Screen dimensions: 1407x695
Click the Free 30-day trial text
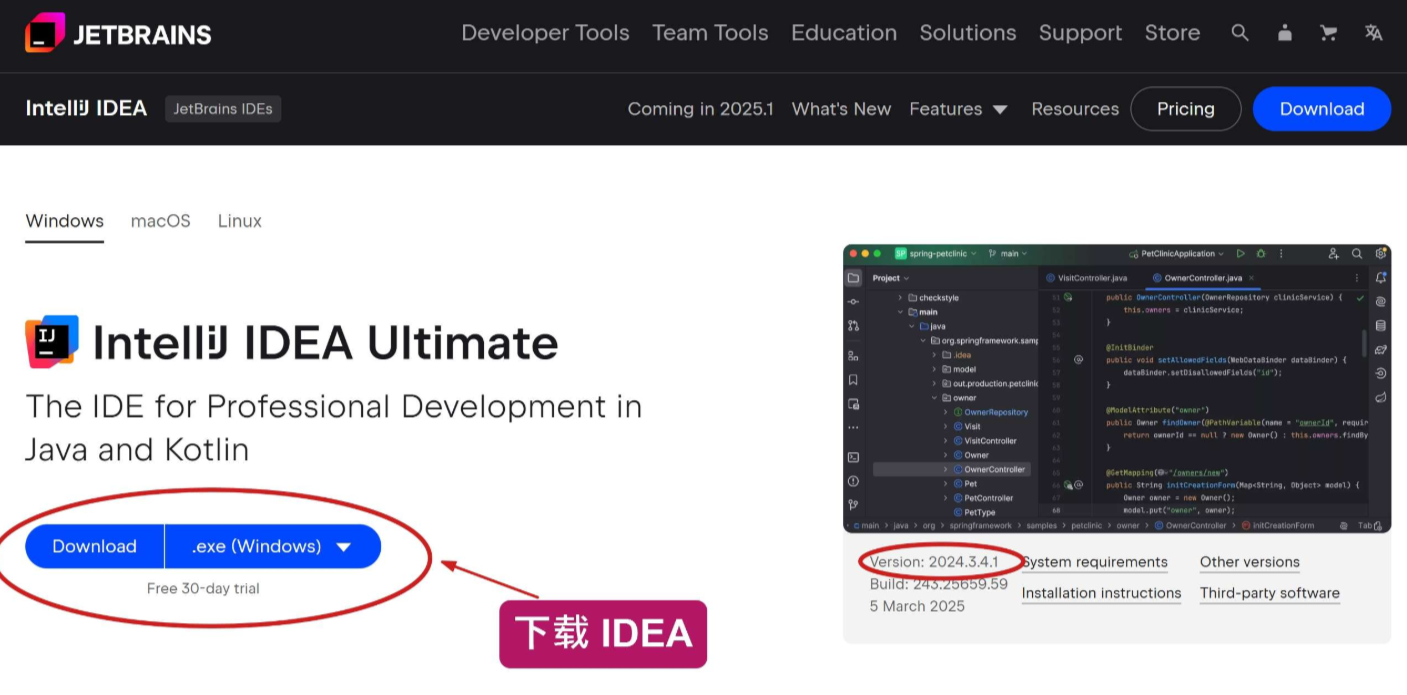pos(203,589)
